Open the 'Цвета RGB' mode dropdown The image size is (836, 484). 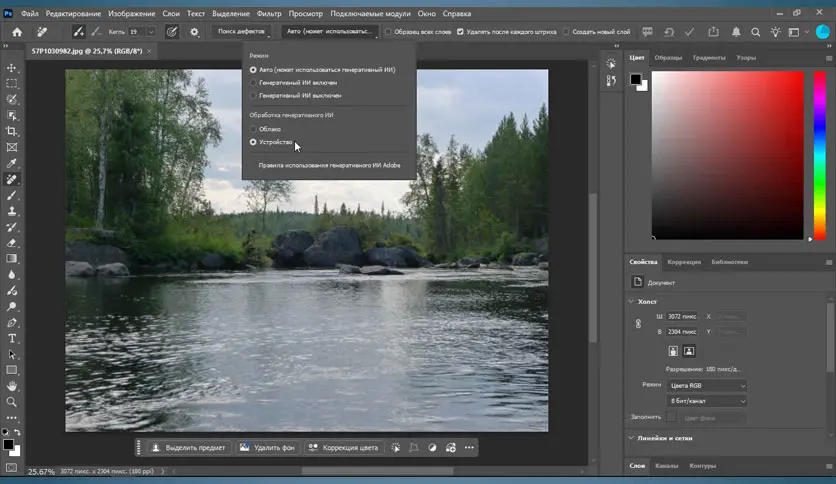pos(706,385)
